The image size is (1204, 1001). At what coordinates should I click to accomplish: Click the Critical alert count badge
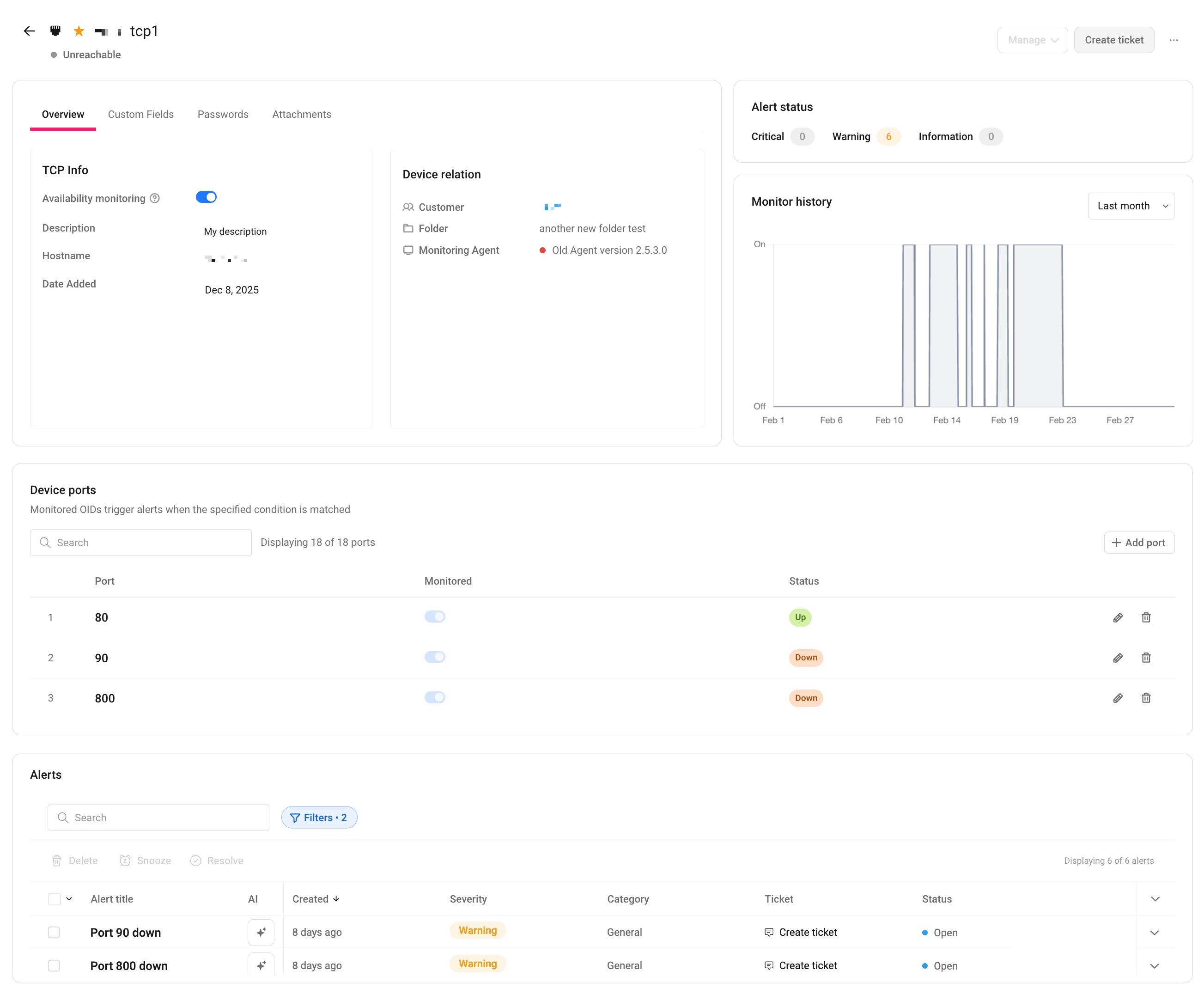pyautogui.click(x=802, y=136)
